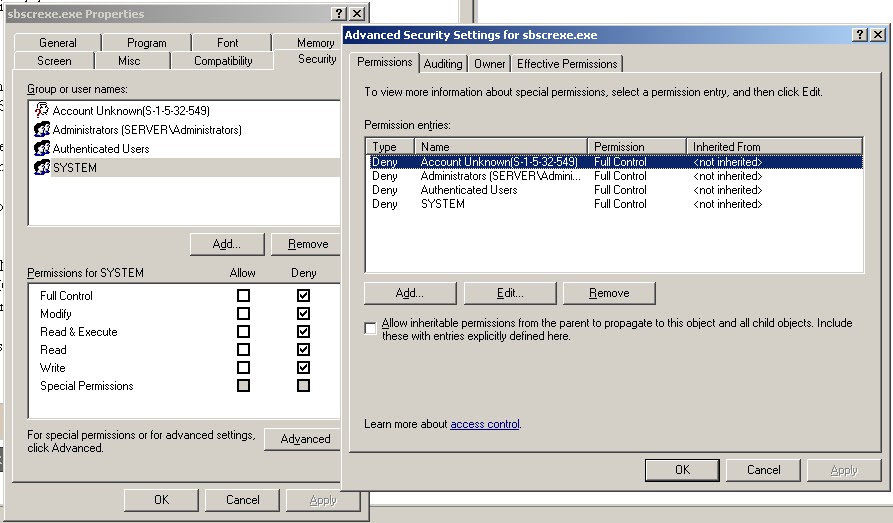Screen dimensions: 893x523
Task: Click Add in Advanced Security dialog
Action: point(410,293)
